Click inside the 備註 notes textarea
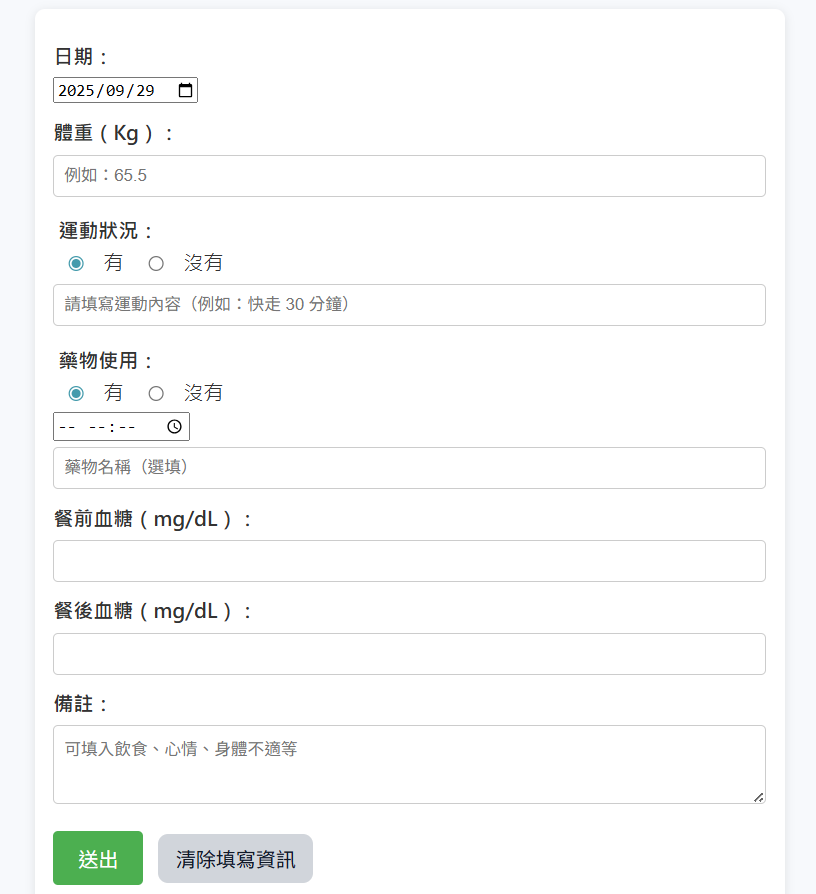This screenshot has height=894, width=816. point(409,764)
